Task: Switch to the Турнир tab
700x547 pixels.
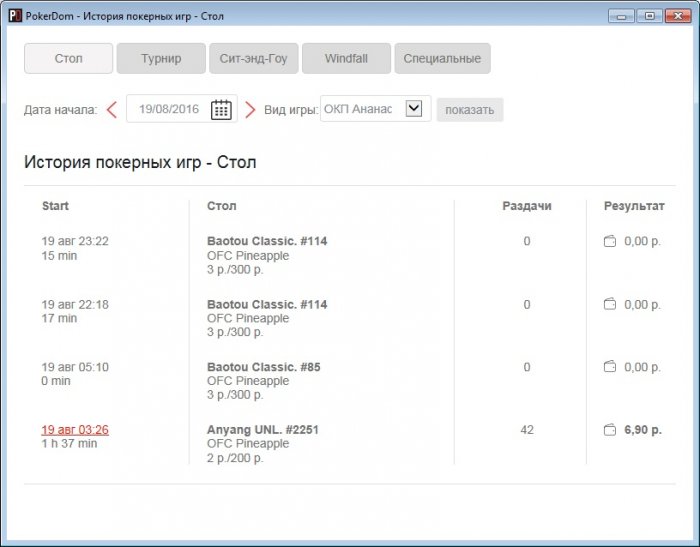Action: 161,59
